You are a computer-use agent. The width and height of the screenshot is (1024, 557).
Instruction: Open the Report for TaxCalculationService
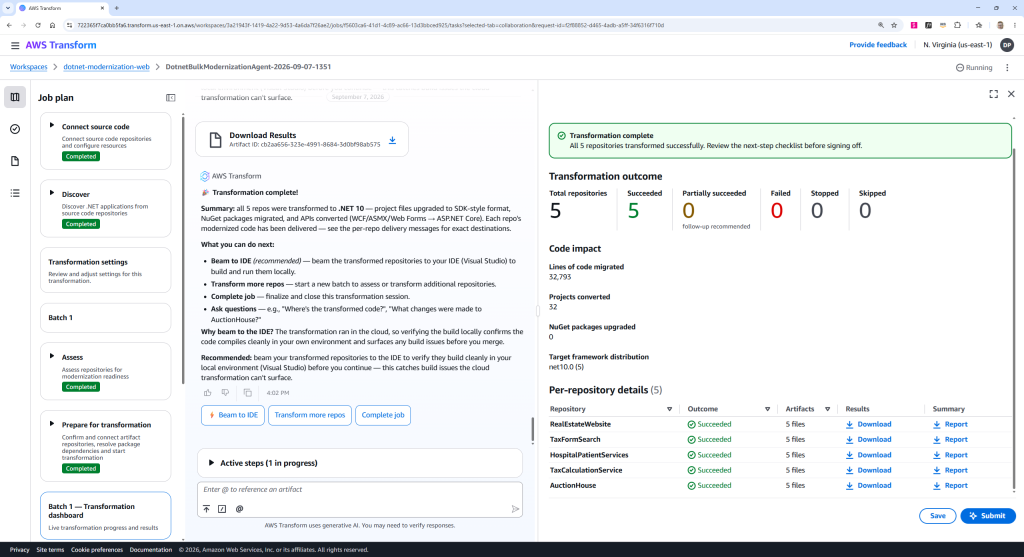click(950, 471)
